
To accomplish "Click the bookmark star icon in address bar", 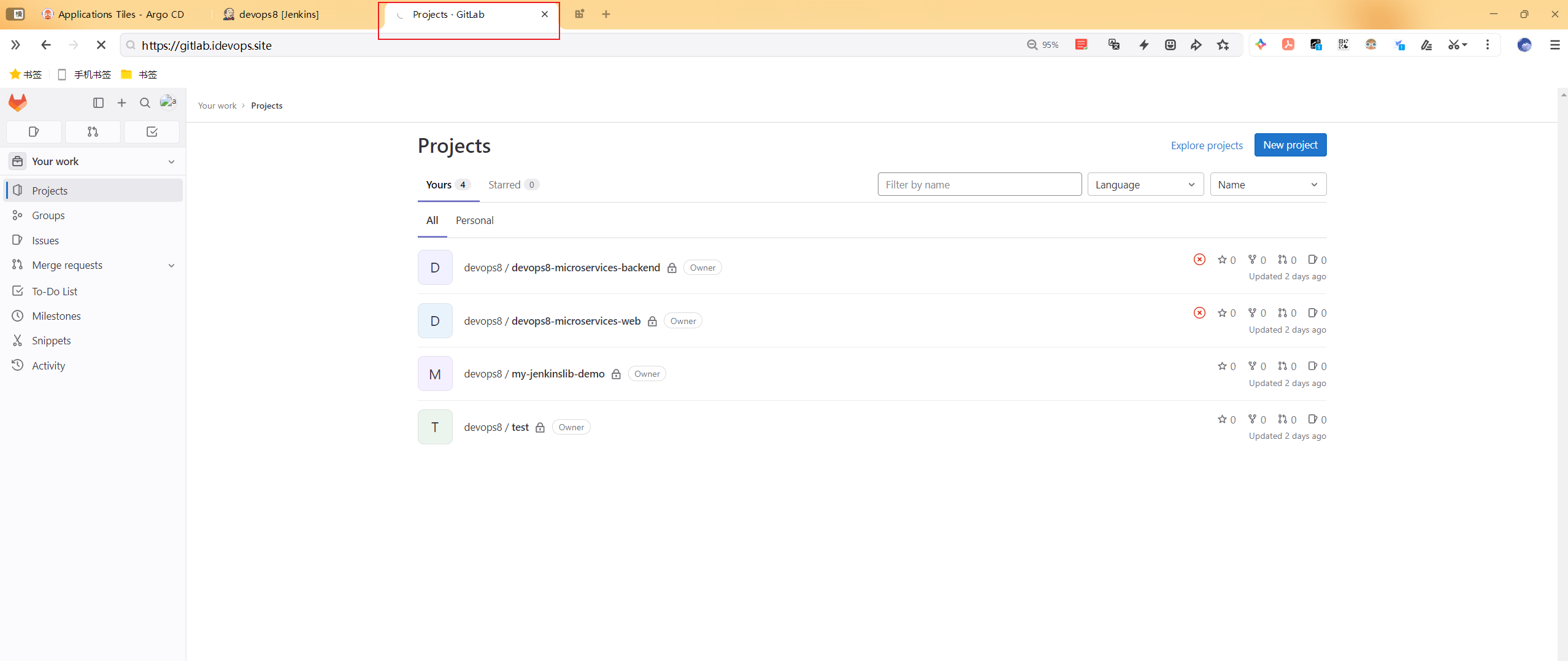I will click(x=1223, y=44).
